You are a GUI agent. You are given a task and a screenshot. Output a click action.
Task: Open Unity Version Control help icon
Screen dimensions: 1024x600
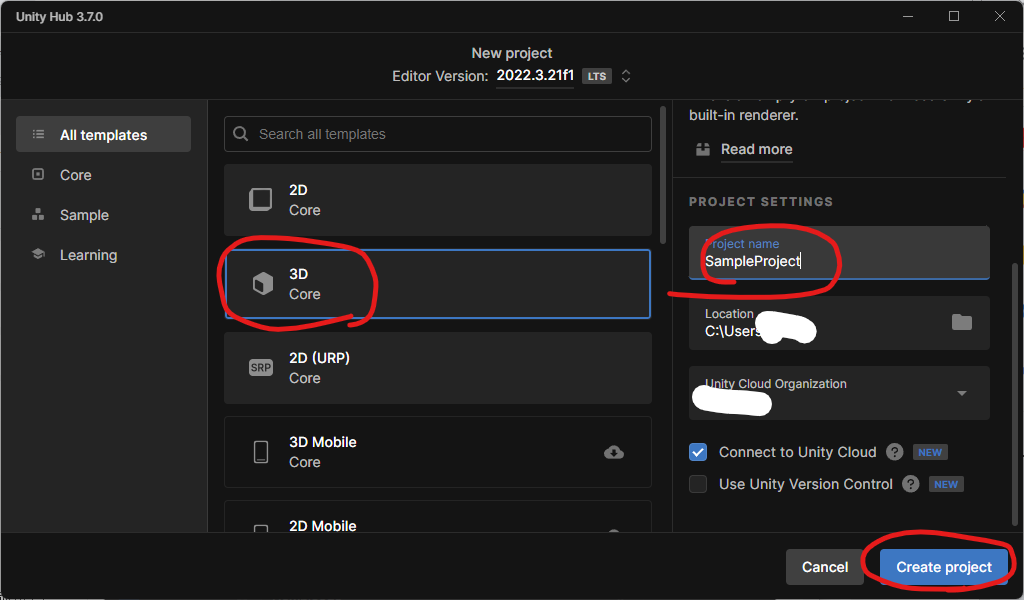[x=910, y=484]
